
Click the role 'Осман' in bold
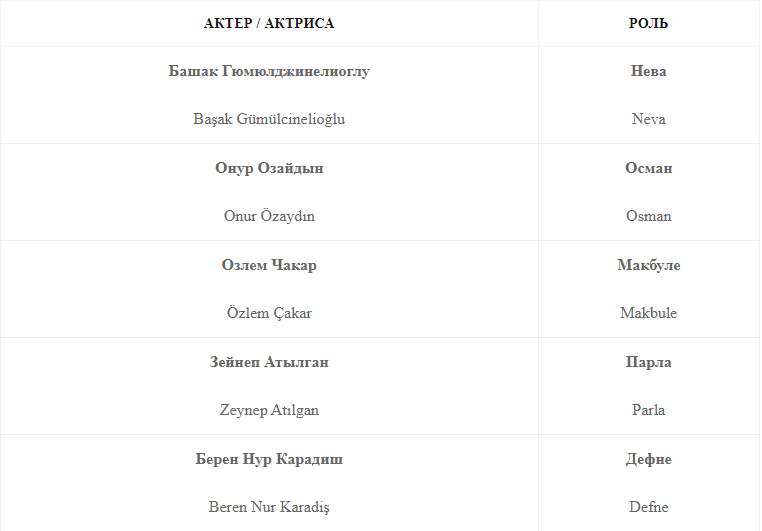(x=648, y=168)
